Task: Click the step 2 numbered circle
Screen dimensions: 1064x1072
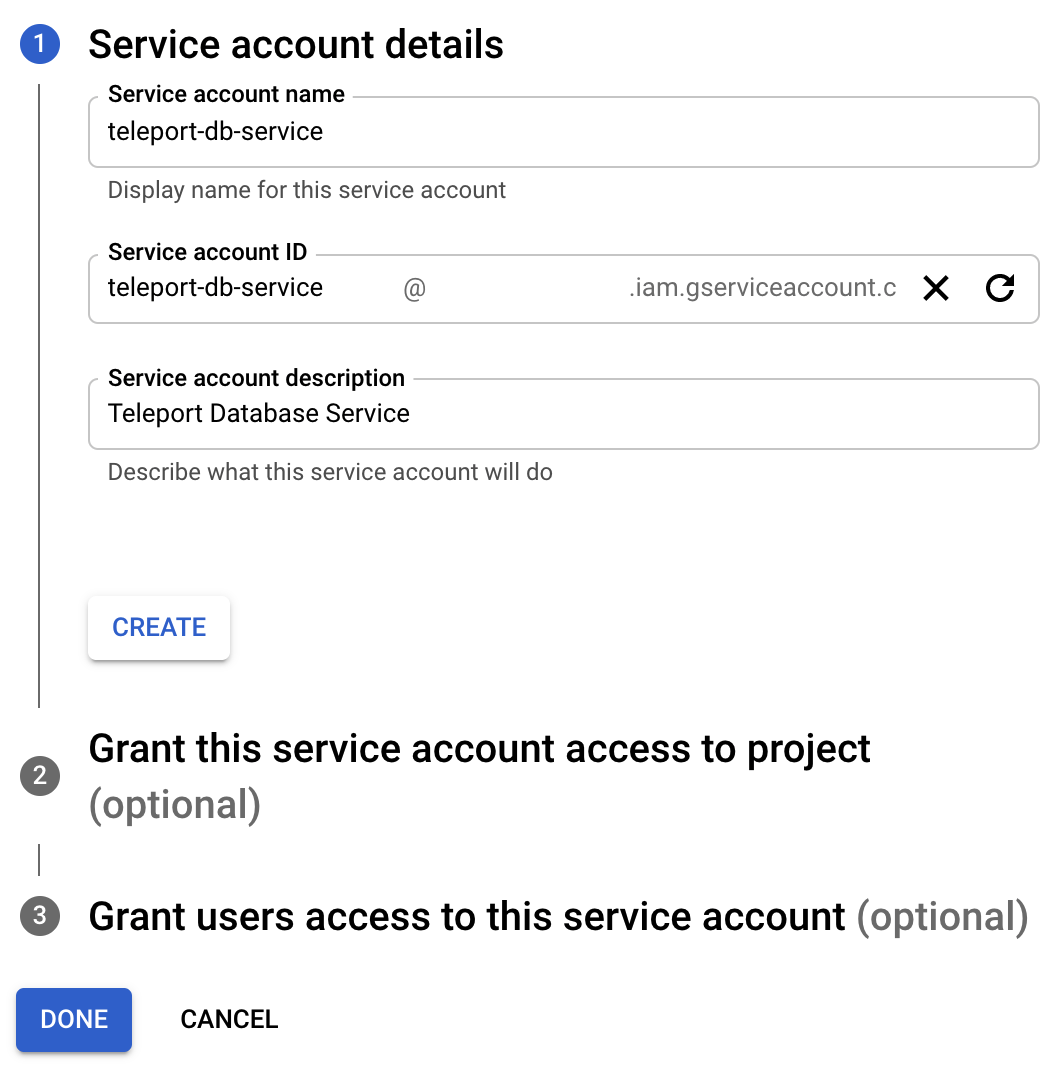Action: (x=40, y=776)
